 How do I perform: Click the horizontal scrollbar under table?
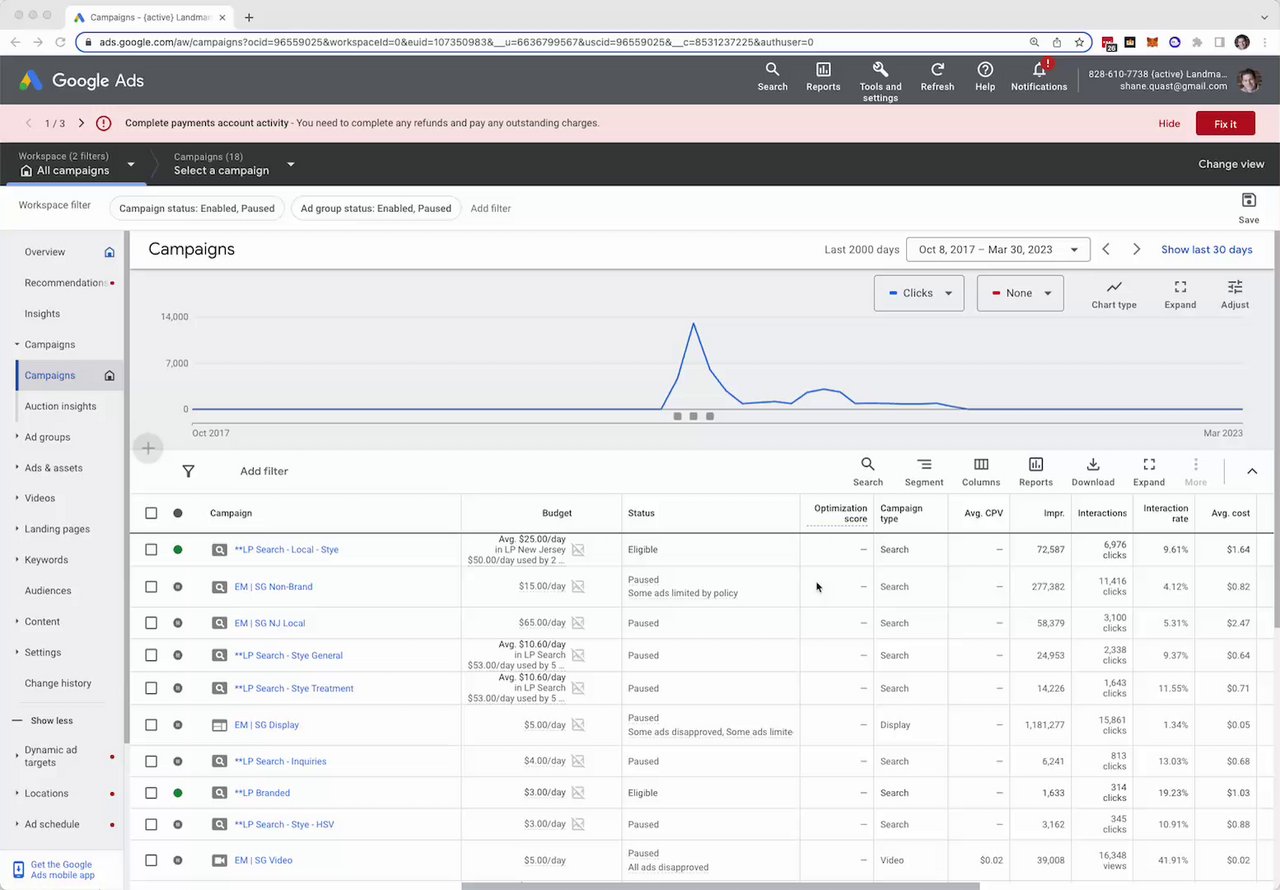point(720,886)
